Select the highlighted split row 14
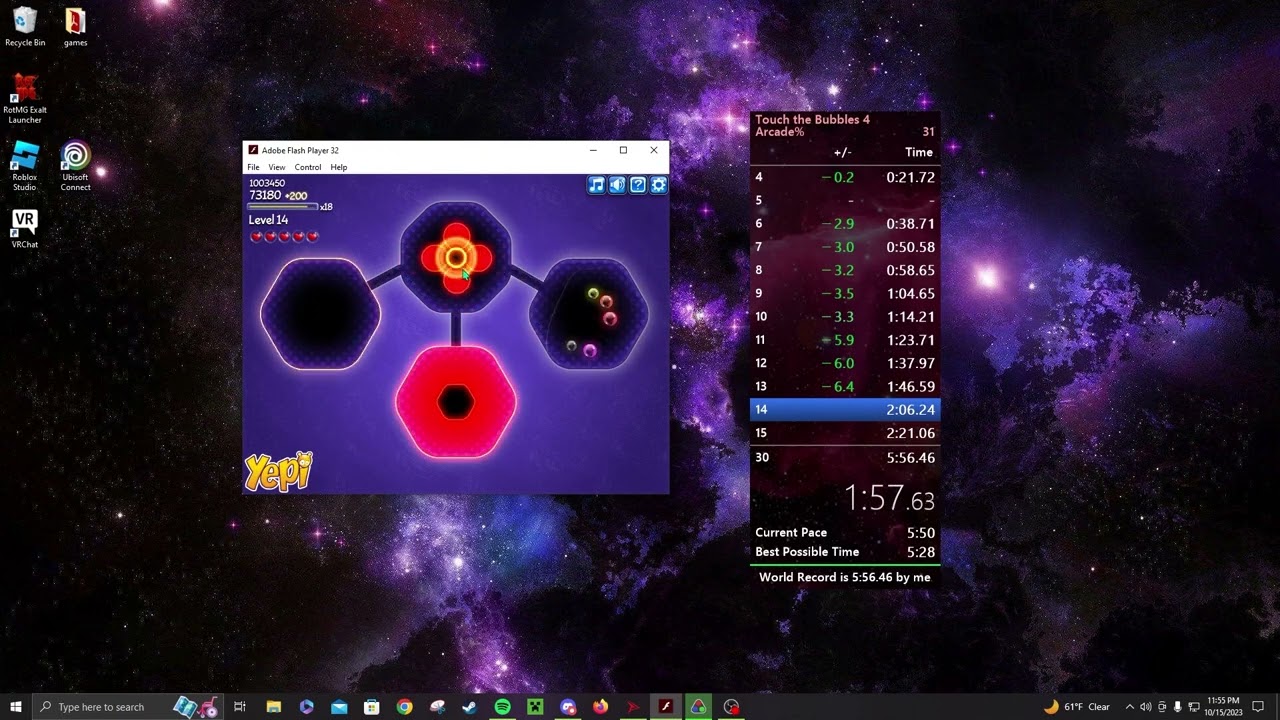 tap(845, 409)
